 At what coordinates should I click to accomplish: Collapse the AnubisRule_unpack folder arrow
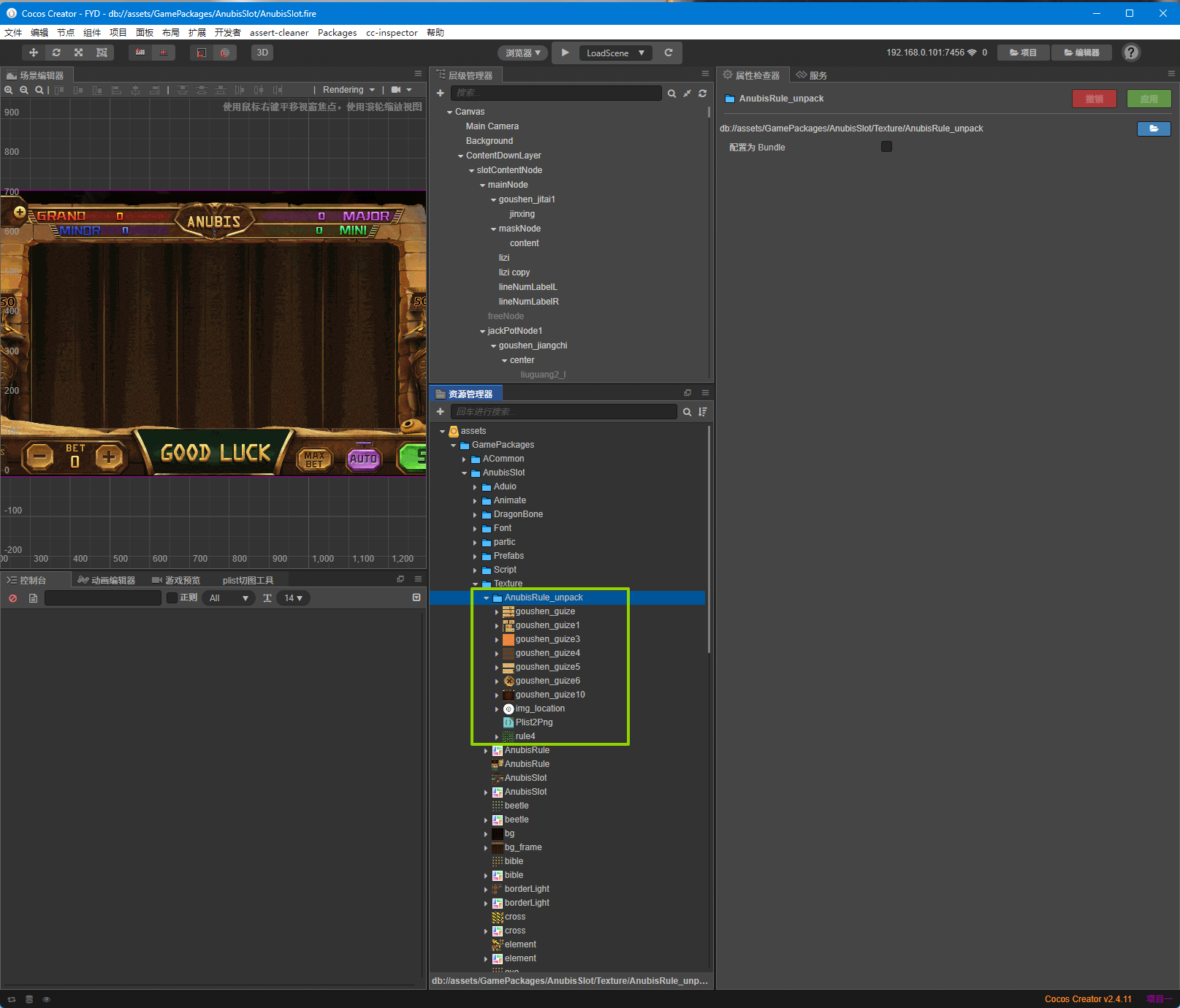tap(486, 597)
